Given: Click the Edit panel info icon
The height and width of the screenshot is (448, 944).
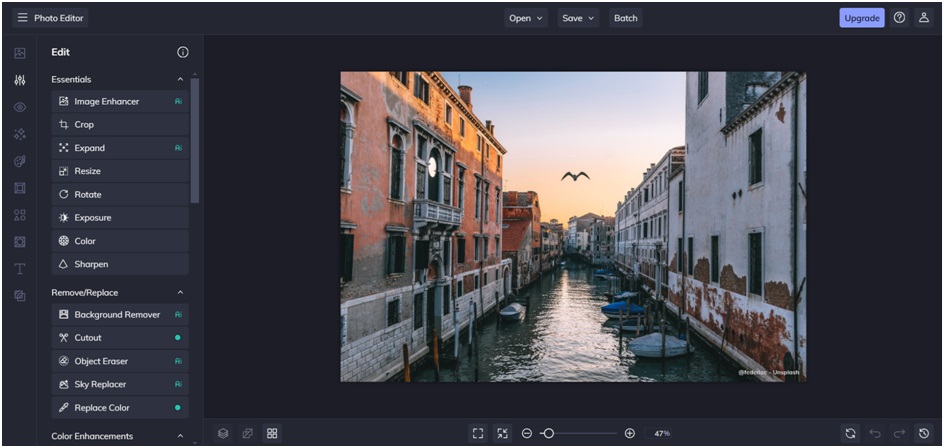Looking at the screenshot, I should point(183,52).
